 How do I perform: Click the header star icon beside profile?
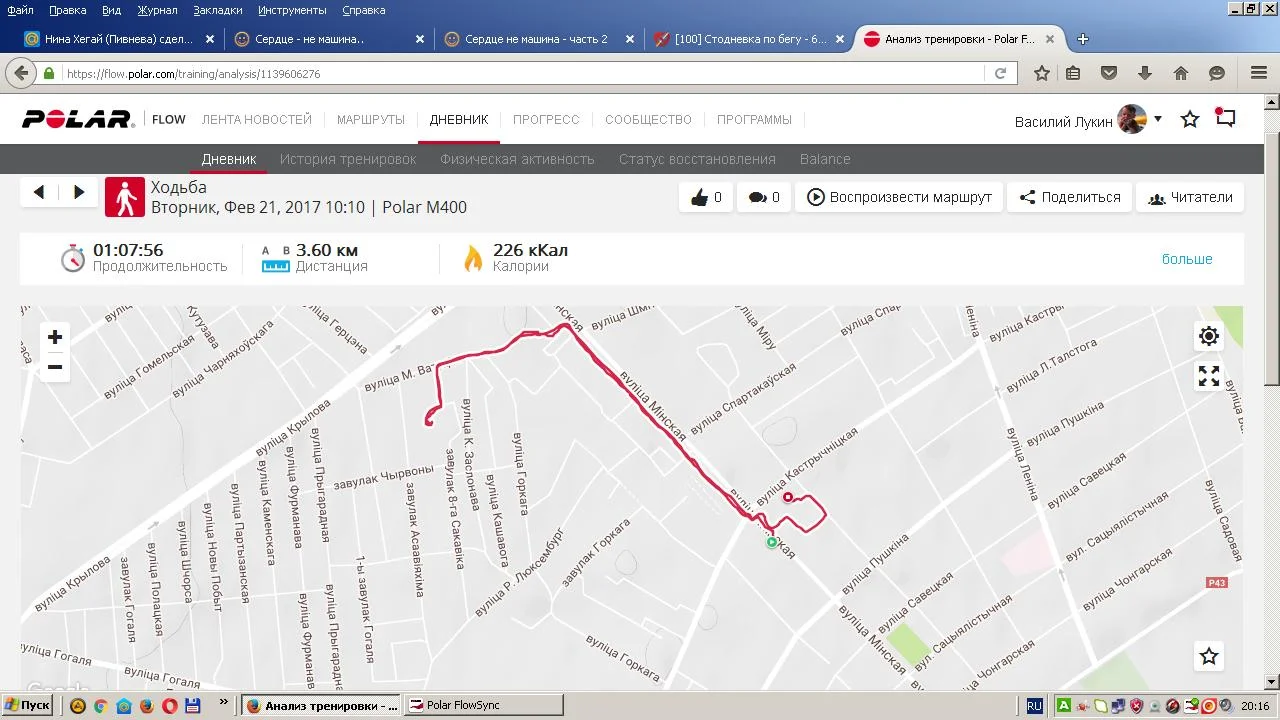(x=1190, y=120)
